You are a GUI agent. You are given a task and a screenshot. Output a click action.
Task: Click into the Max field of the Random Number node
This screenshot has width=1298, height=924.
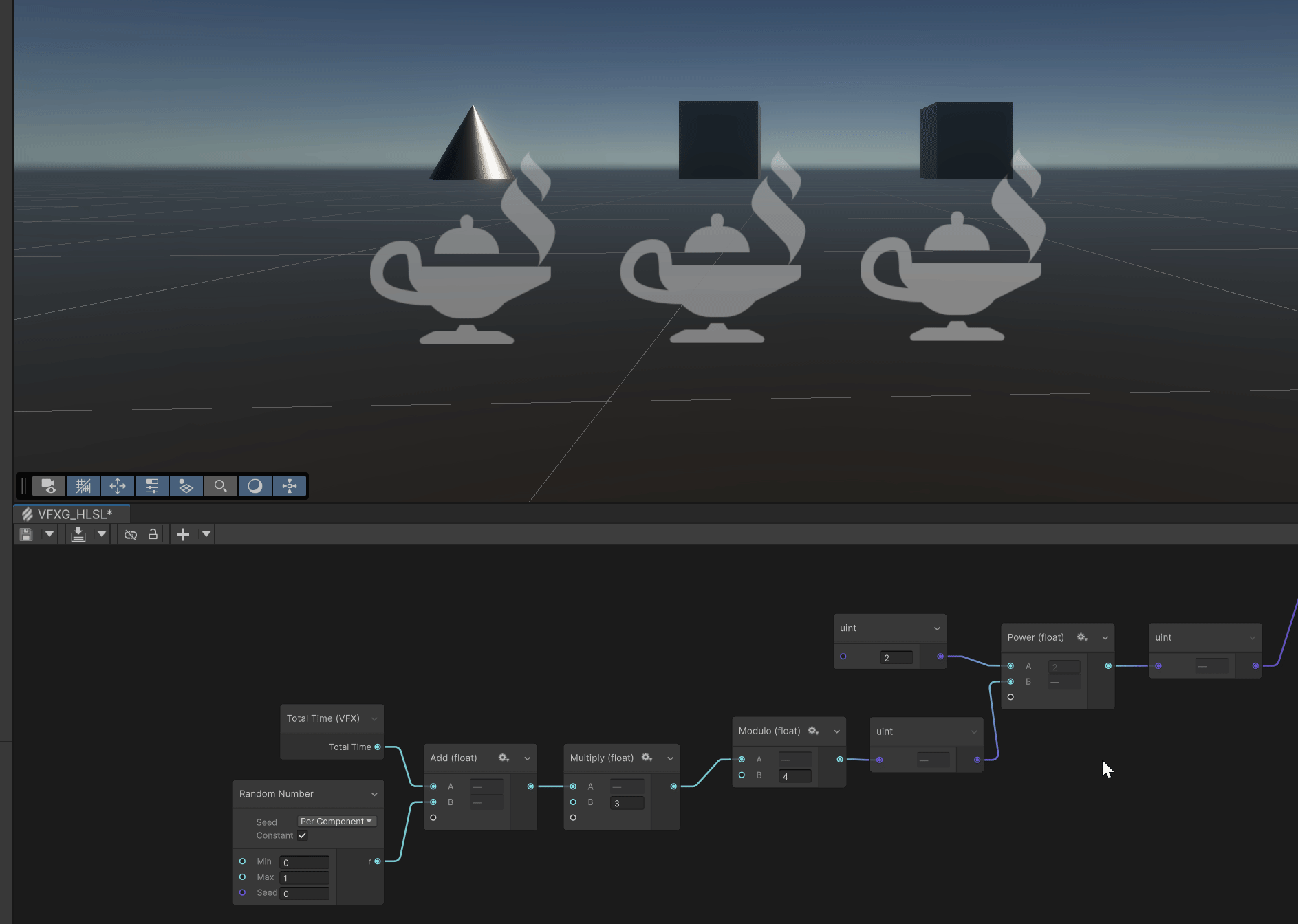[304, 877]
